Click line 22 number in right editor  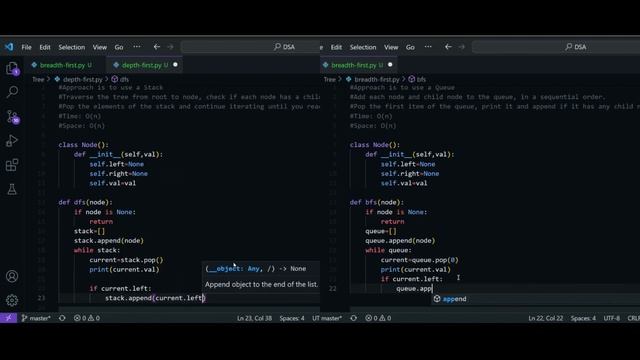[333, 289]
